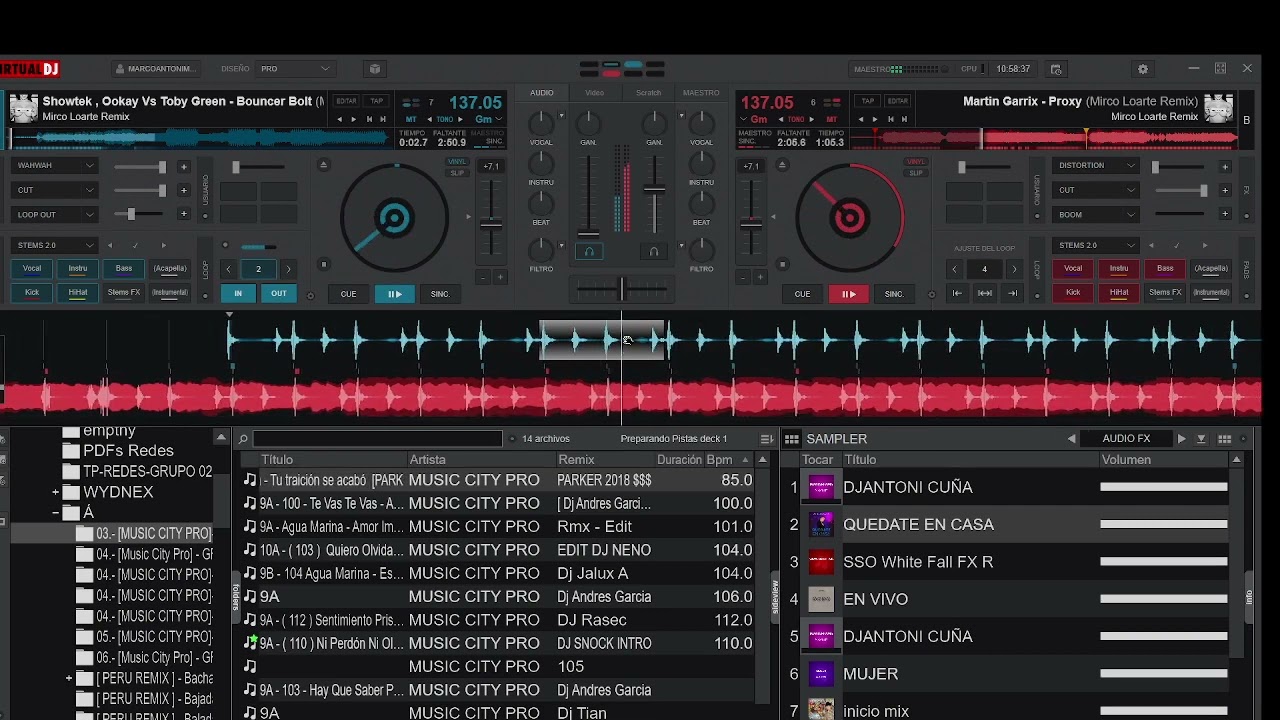
Task: Click plus icon next to DISTORTION effect
Action: pyautogui.click(x=1225, y=167)
